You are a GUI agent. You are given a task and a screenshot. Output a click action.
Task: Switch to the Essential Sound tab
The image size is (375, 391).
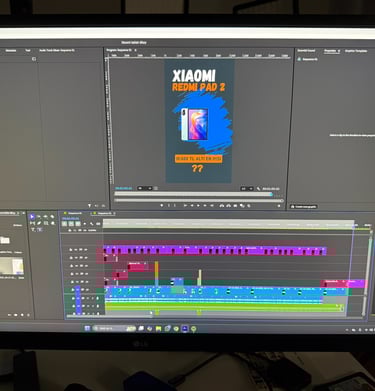click(x=306, y=51)
